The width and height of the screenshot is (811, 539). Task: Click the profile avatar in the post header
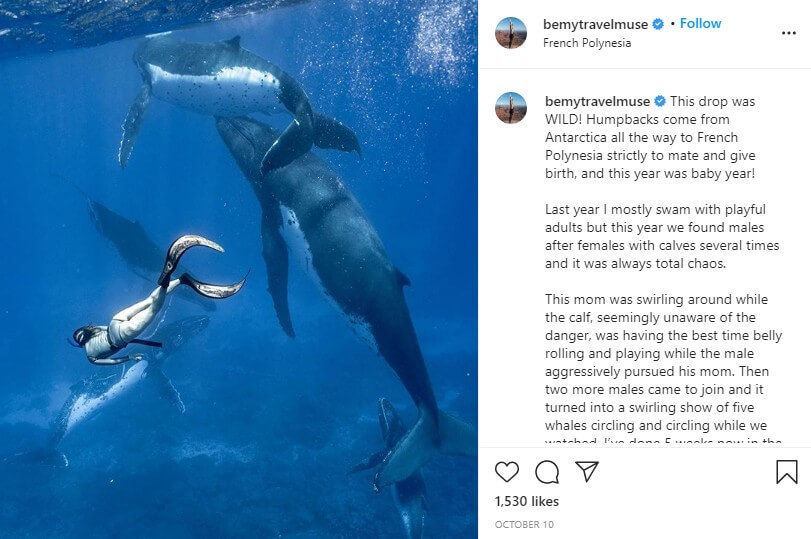pos(511,32)
